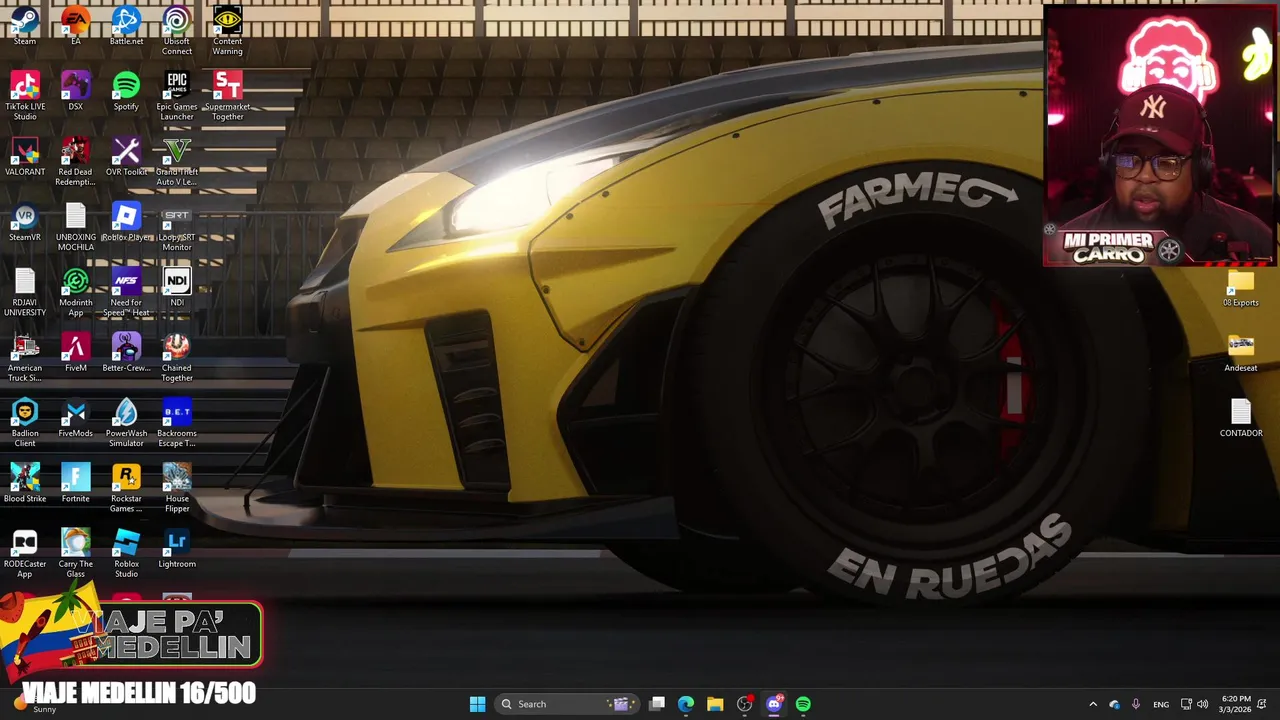Select UNBOXING MOCHILA text file

pos(75,226)
